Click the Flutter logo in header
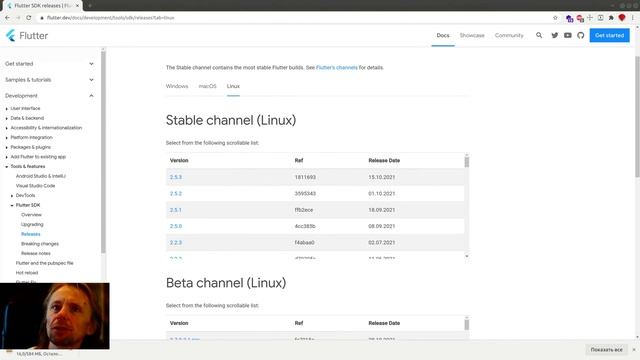Screen dimensions: 640x360 pos(27,36)
